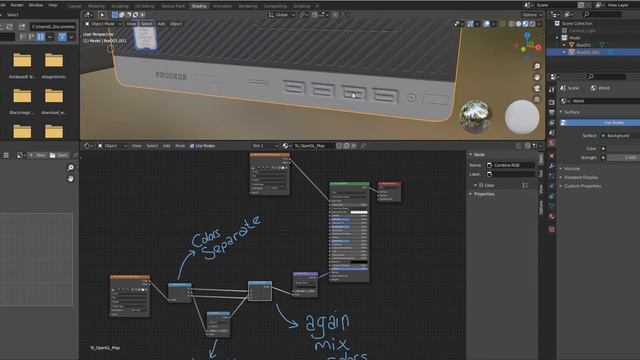Click the Surface Background shader selector
Screen dimensions: 640x360
click(622, 136)
